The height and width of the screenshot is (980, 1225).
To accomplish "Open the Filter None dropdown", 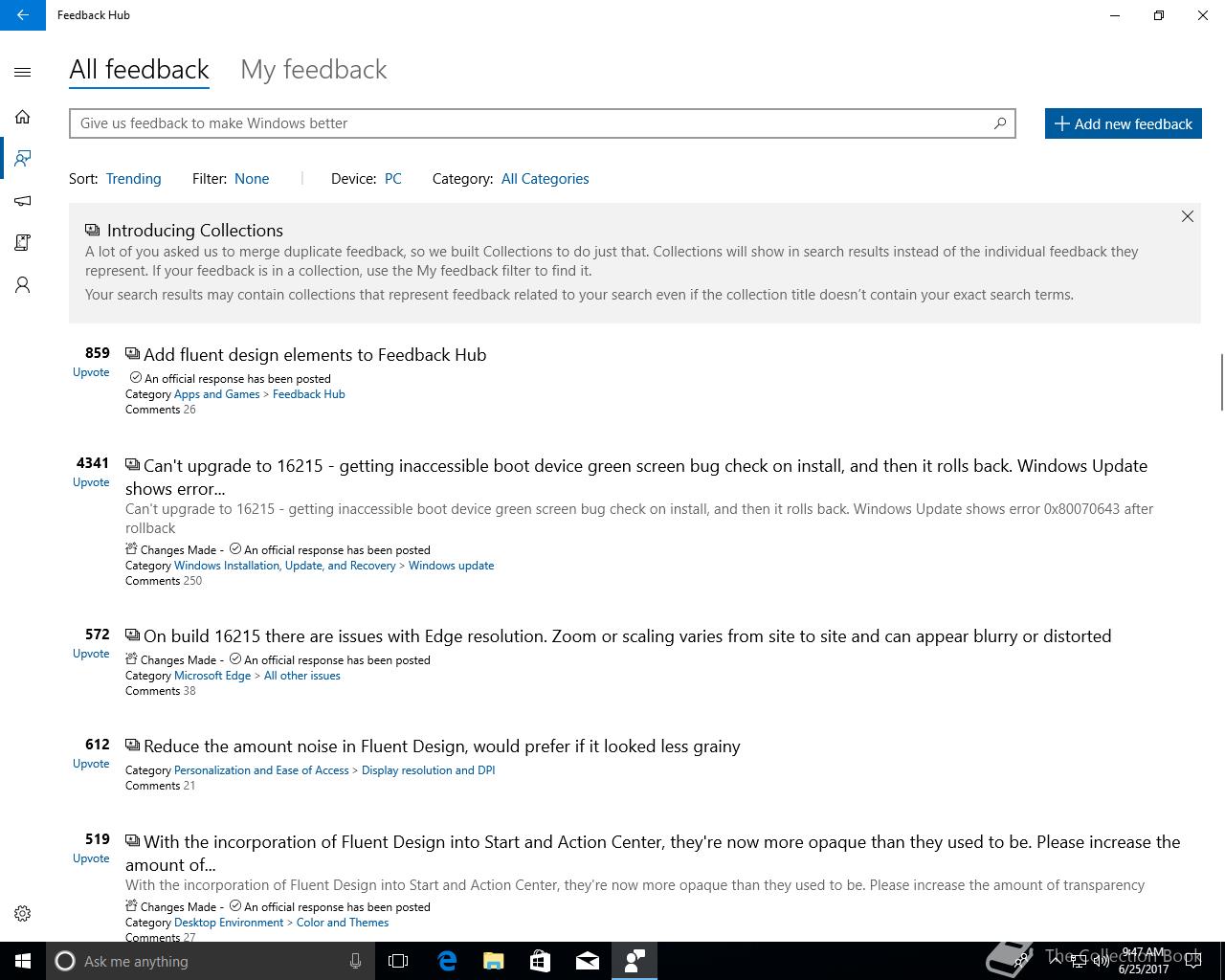I will pyautogui.click(x=252, y=179).
